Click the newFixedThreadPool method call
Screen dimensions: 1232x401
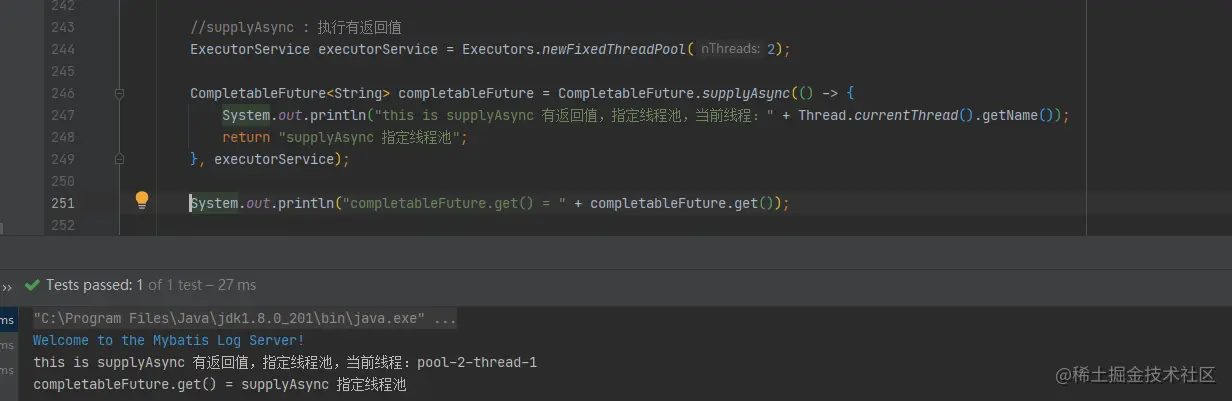tap(614, 49)
